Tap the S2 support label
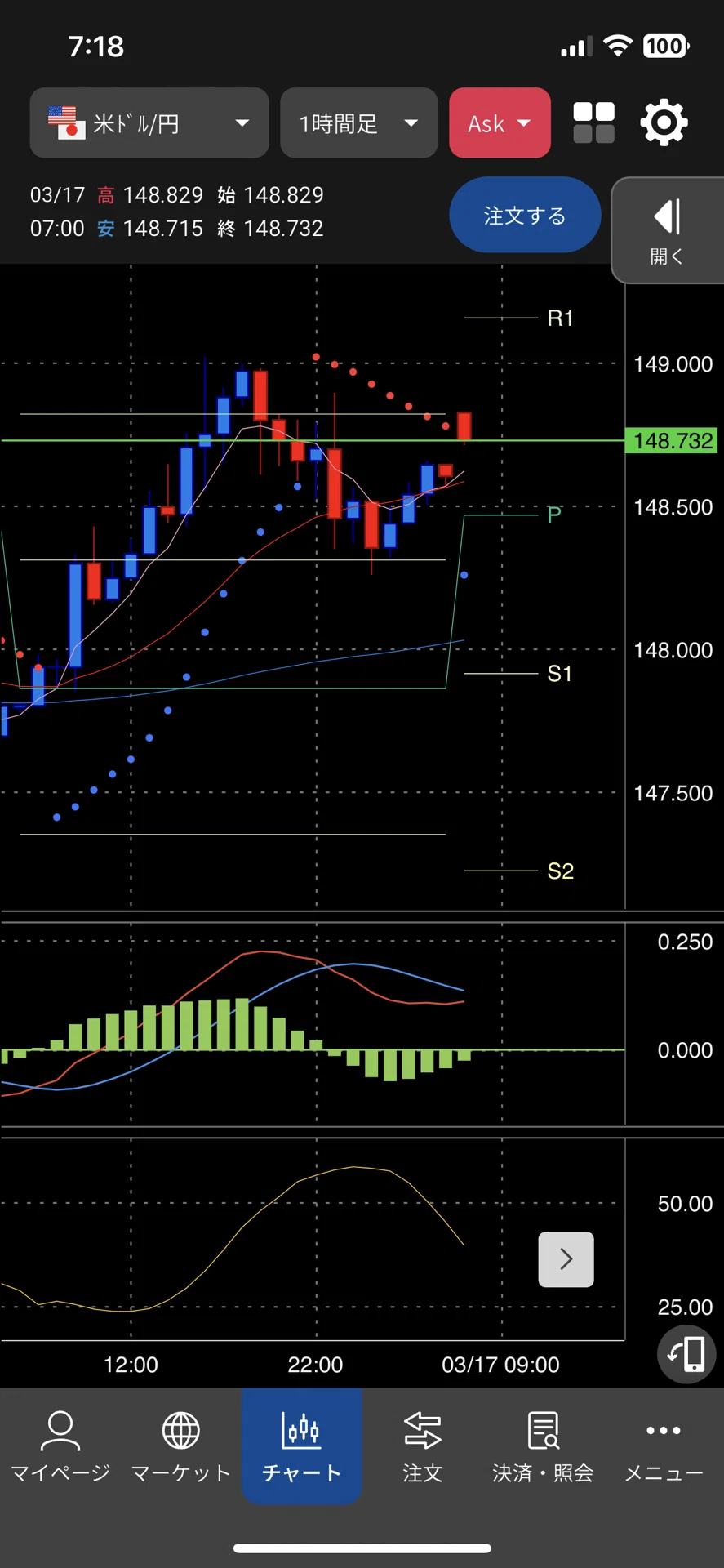The width and height of the screenshot is (724, 1568). [561, 871]
